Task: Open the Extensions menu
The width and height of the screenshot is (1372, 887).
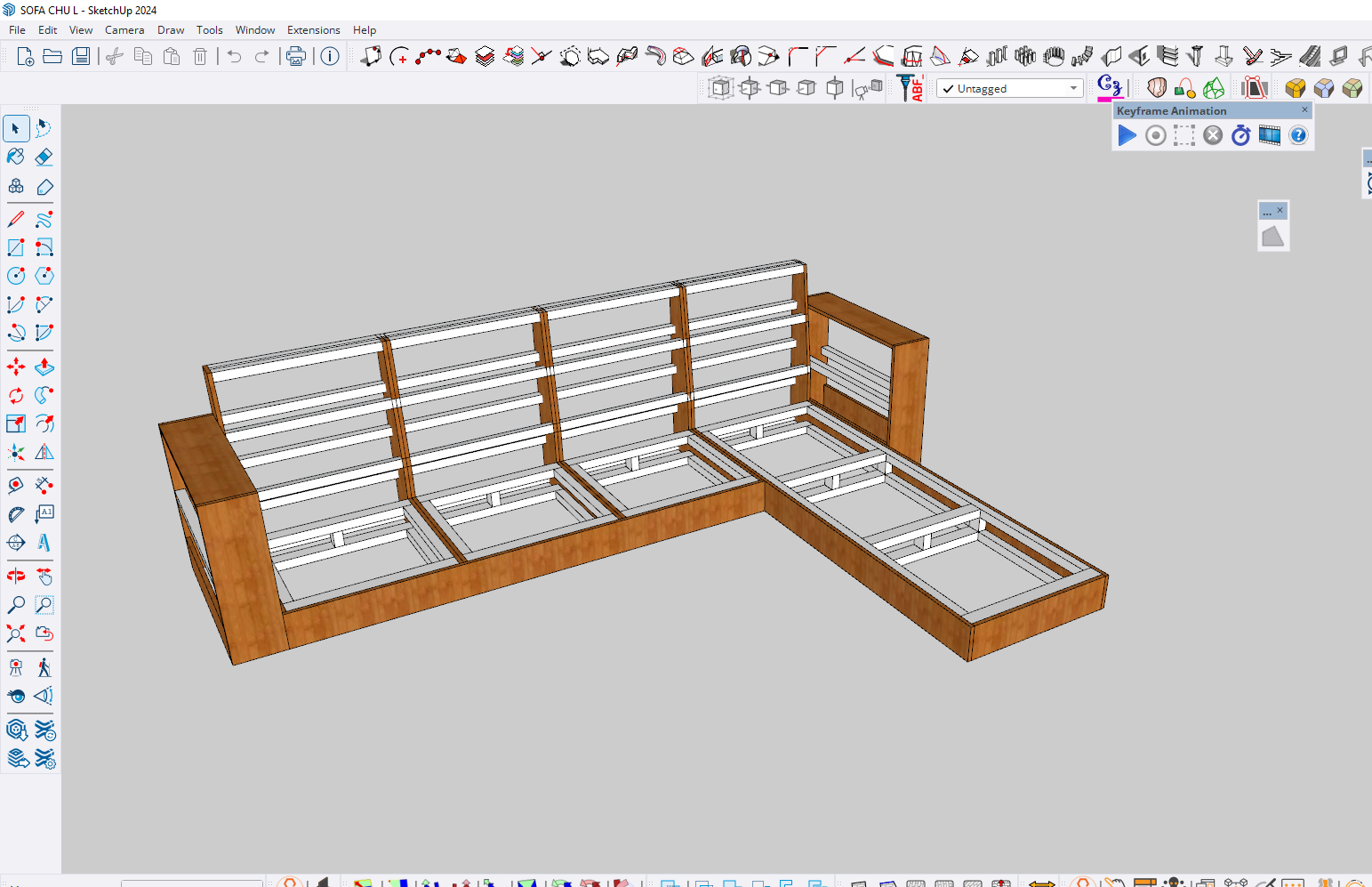Action: tap(313, 30)
